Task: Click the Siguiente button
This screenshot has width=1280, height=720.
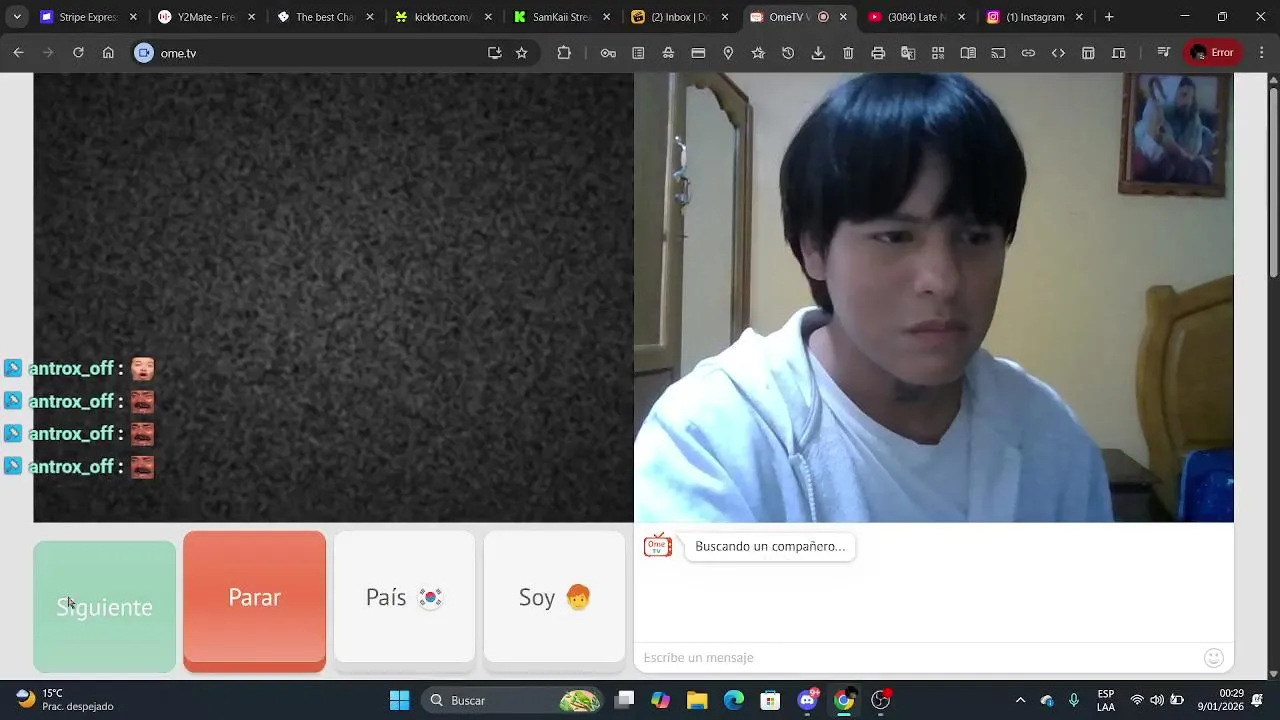Action: 104,607
